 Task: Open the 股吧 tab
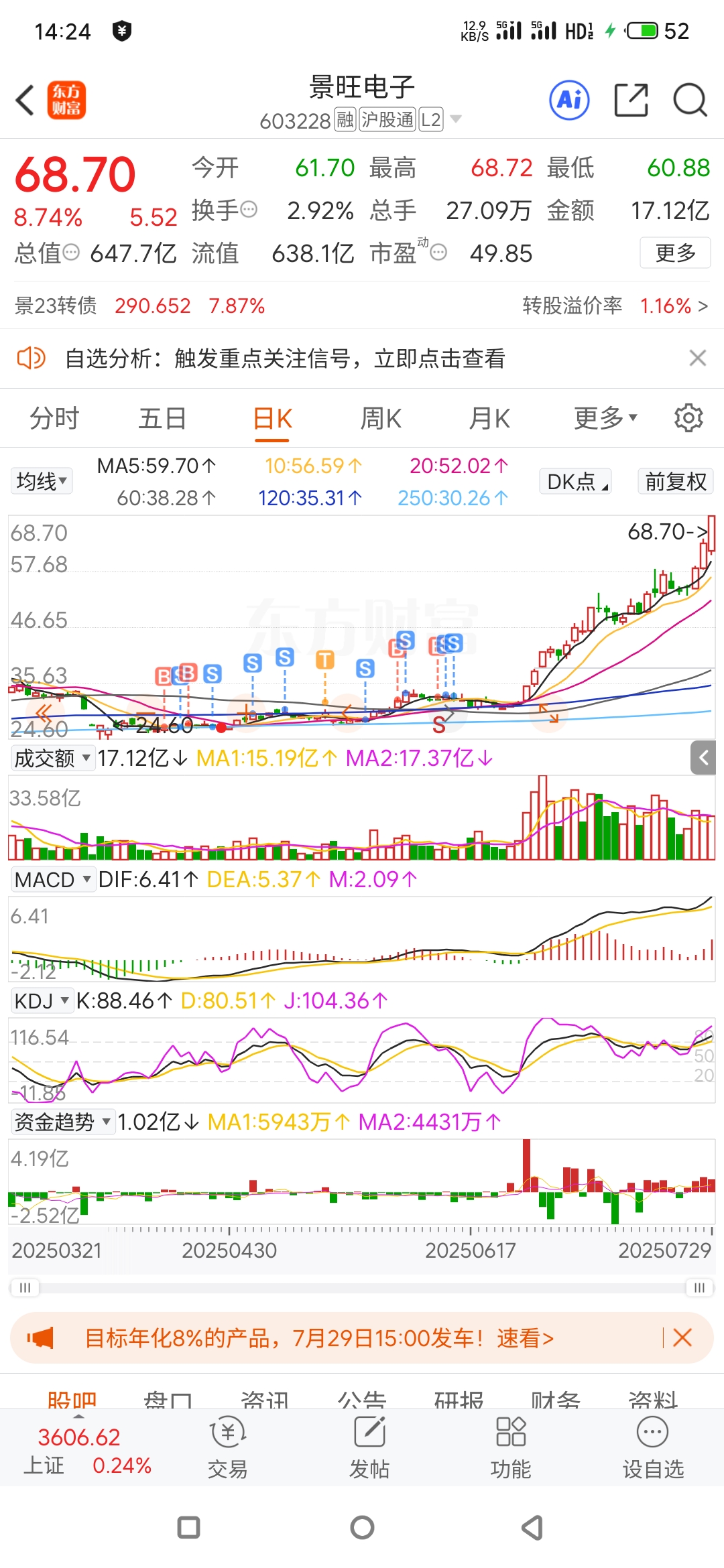72,1399
